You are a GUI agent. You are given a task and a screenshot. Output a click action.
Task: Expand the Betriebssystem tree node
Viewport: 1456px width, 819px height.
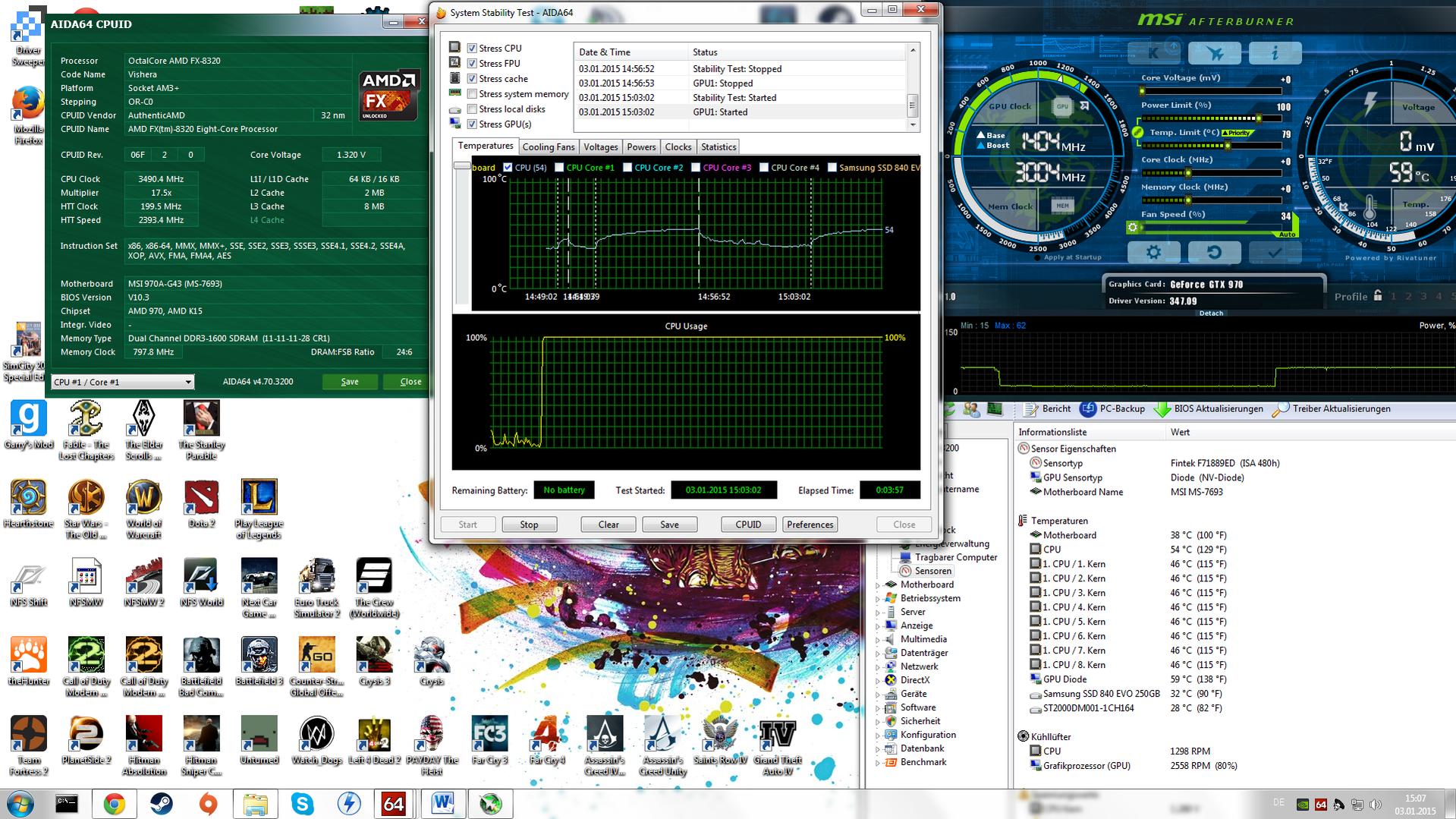point(879,599)
